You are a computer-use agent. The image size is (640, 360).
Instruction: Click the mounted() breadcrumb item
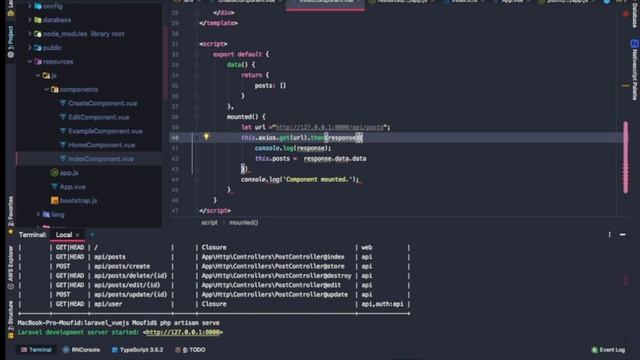coord(243,222)
